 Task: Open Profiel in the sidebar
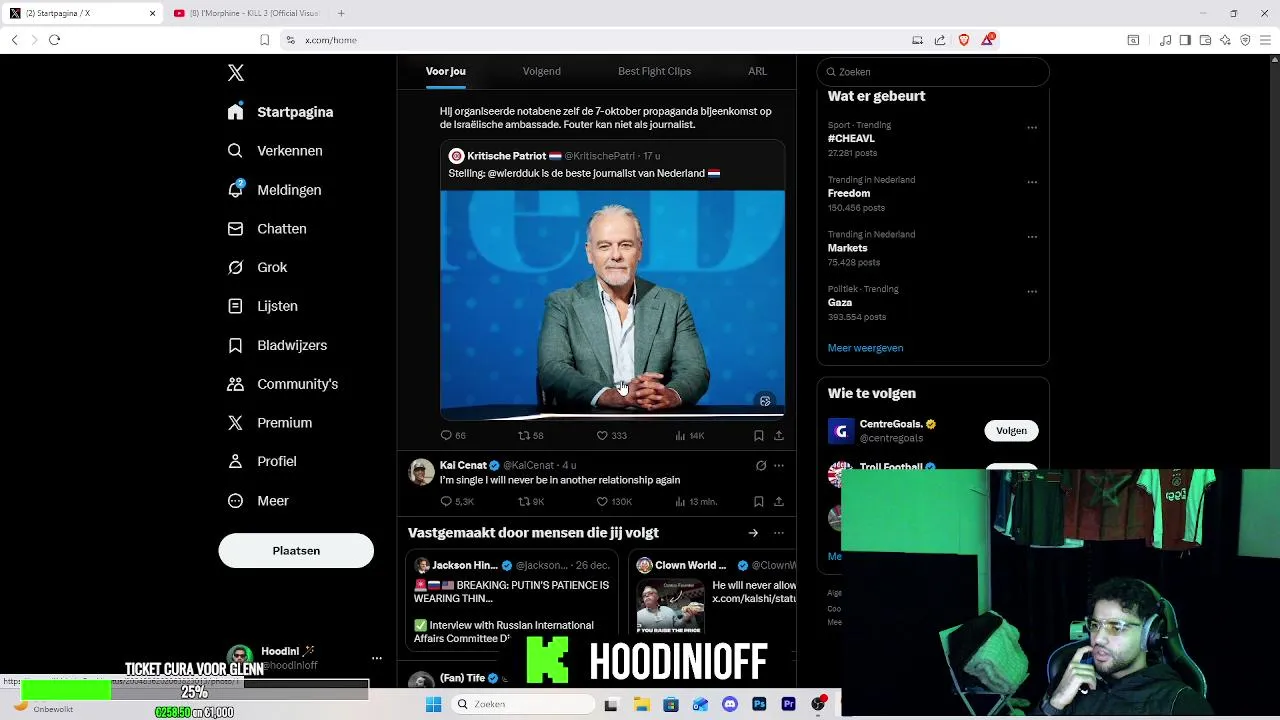[262, 461]
